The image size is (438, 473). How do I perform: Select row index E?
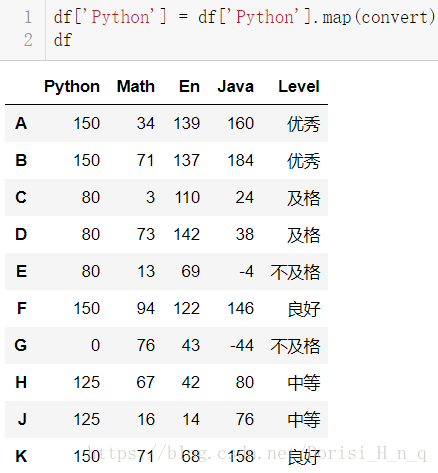(22, 271)
